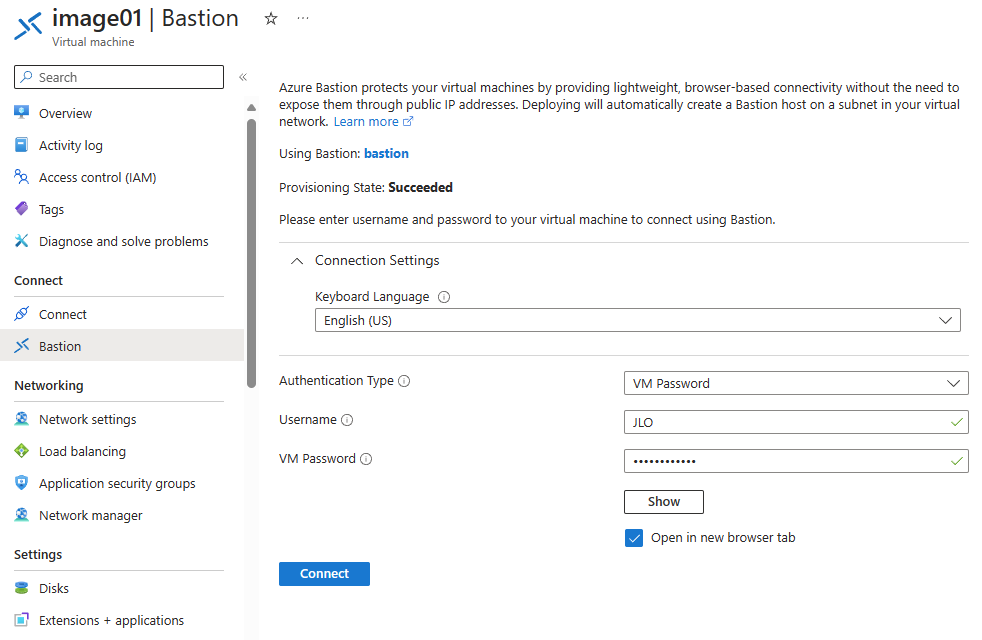982x640 pixels.
Task: Click the Activity log icon
Action: point(21,145)
